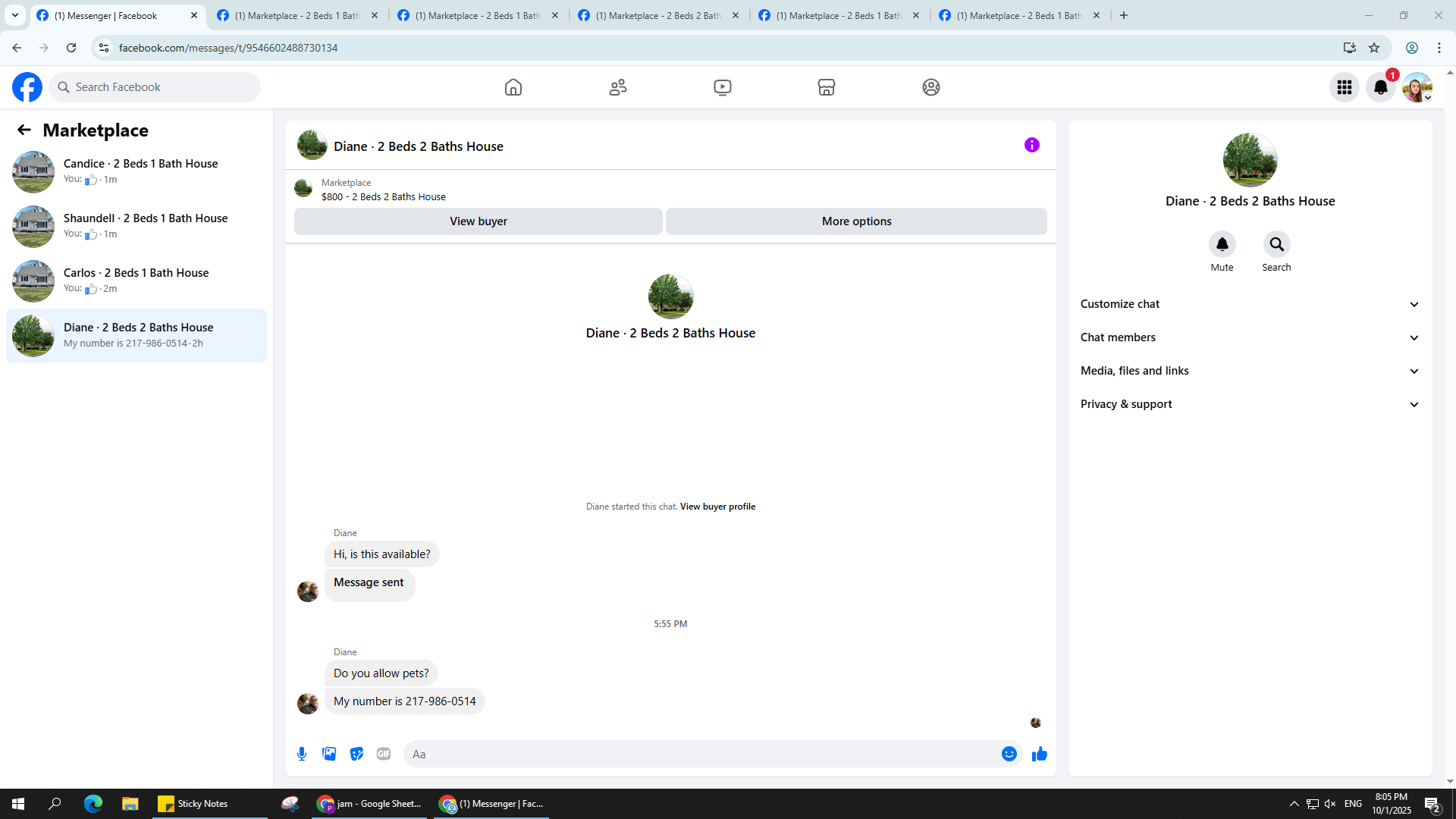The image size is (1456, 819).
Task: Open Microsoft Edge from the taskbar
Action: [93, 804]
